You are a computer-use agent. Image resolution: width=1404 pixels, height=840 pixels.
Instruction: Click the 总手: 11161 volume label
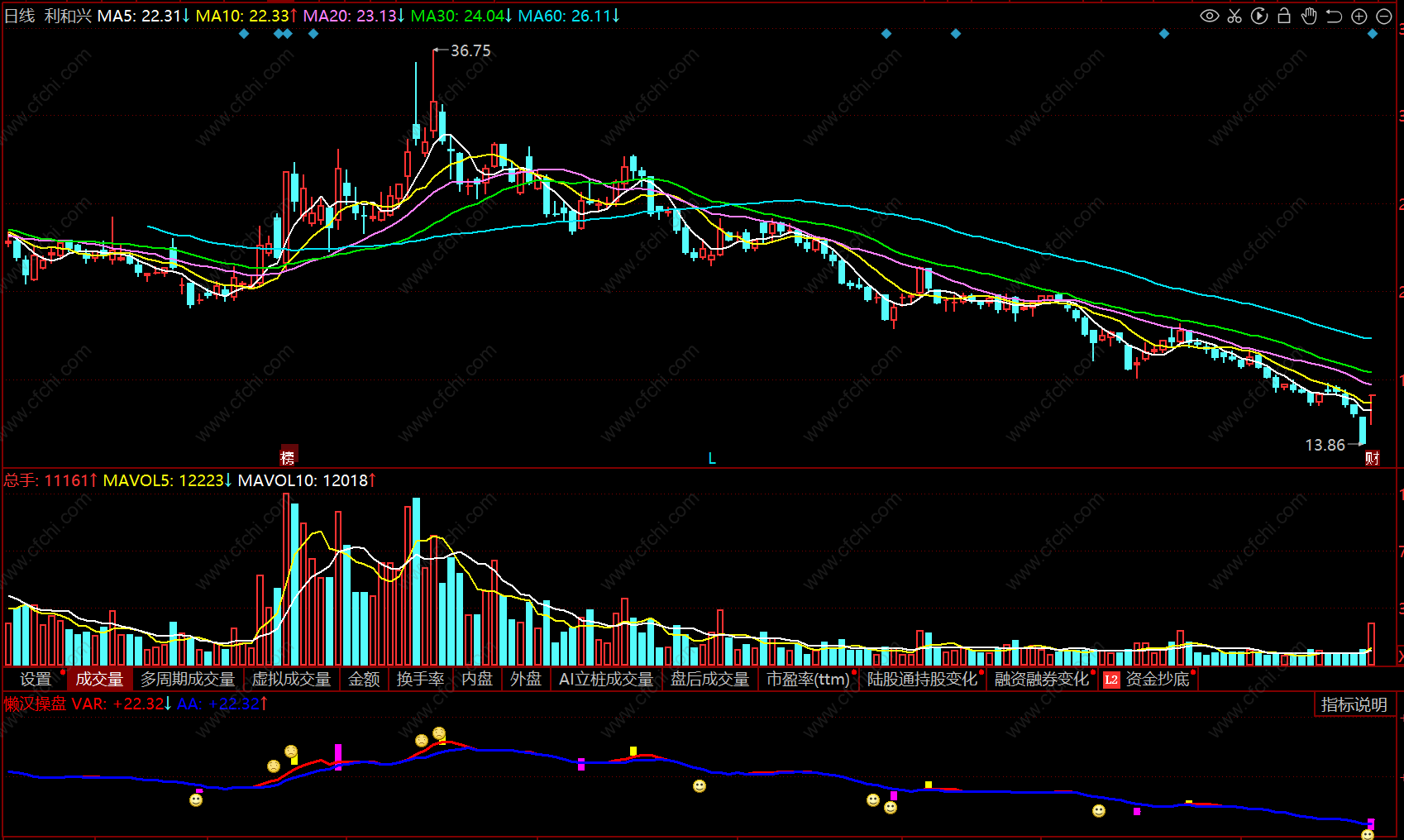tap(51, 480)
